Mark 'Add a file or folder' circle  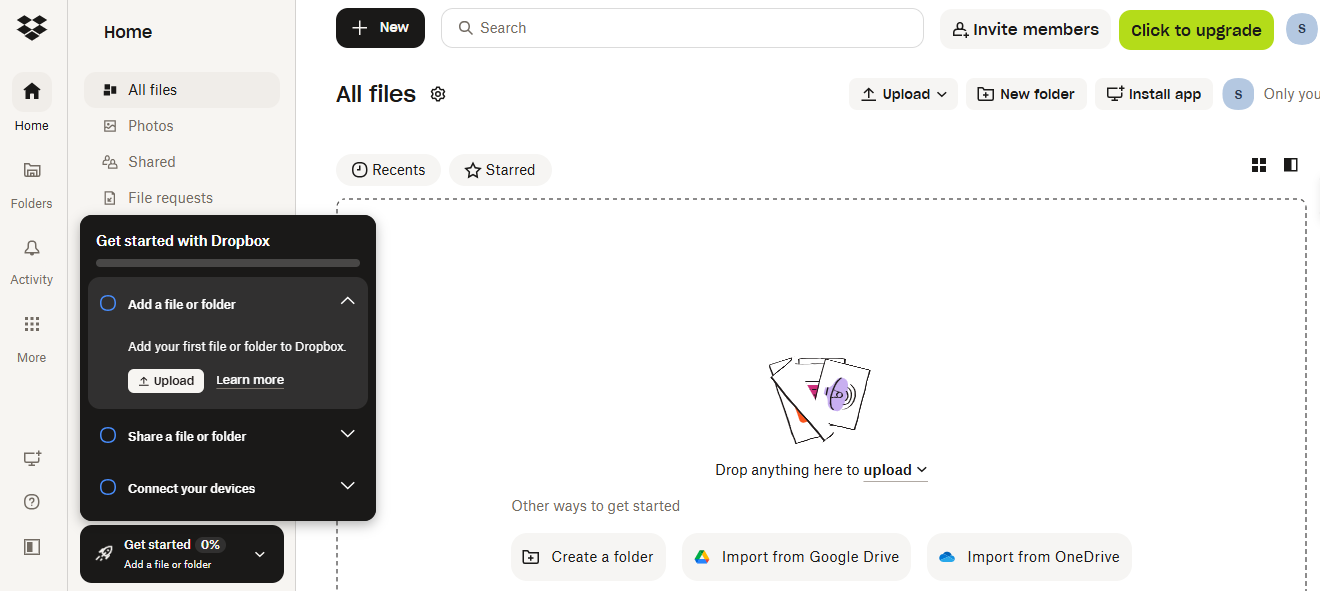[x=108, y=303]
